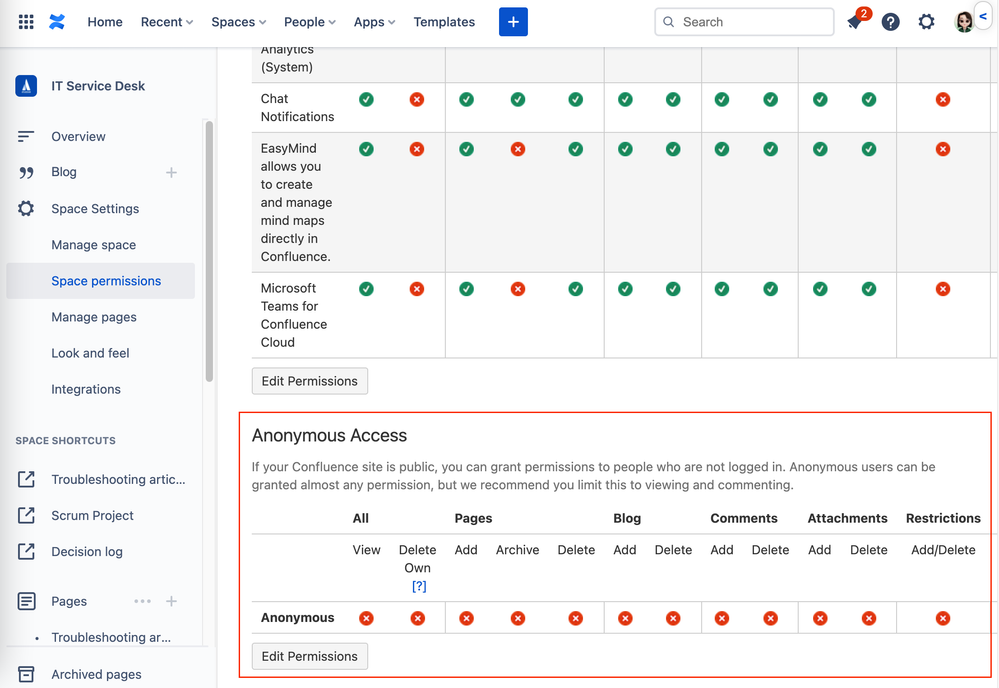This screenshot has height=688, width=999.
Task: Click Chat Notifications Delete Own red X
Action: click(417, 100)
